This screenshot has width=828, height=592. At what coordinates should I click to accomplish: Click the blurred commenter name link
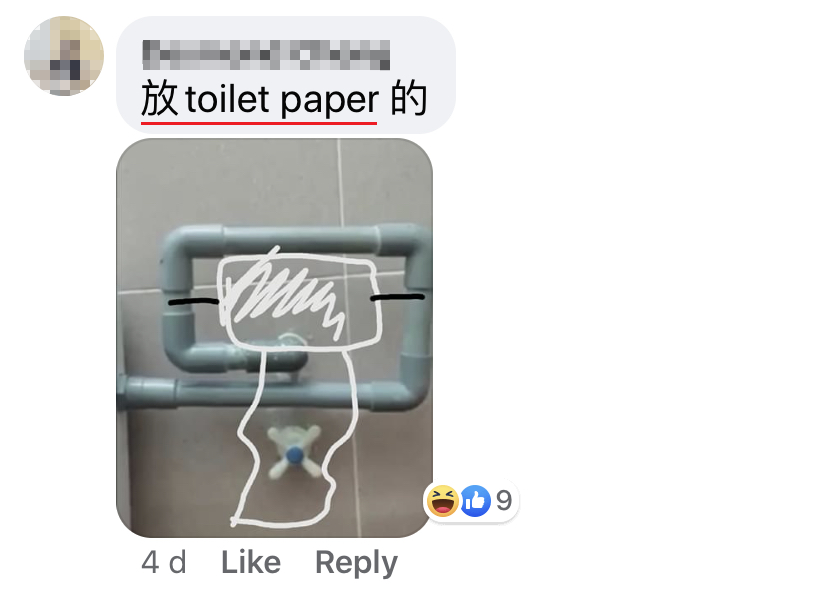click(x=266, y=54)
